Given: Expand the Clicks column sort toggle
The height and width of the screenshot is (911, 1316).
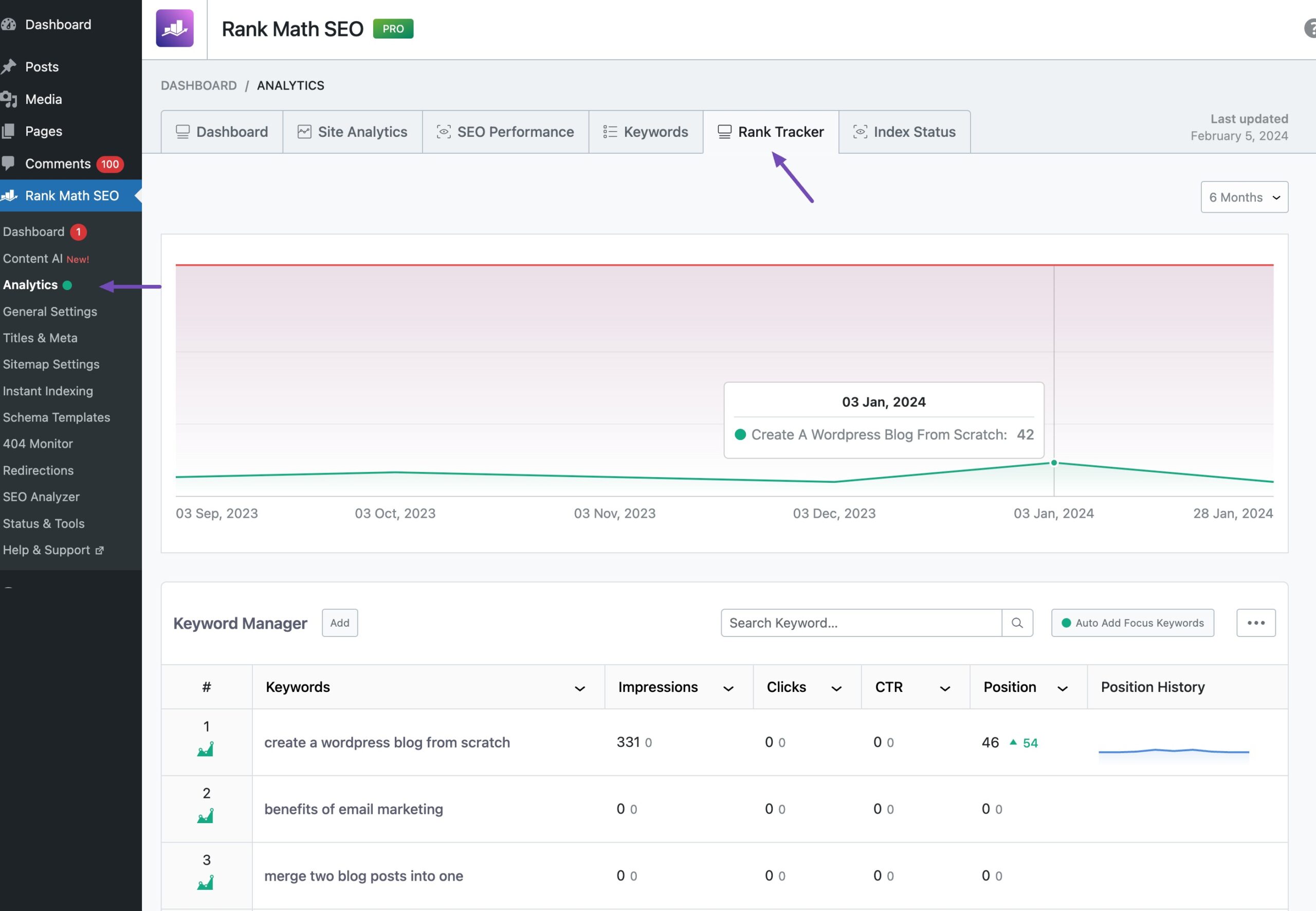Looking at the screenshot, I should (x=834, y=687).
